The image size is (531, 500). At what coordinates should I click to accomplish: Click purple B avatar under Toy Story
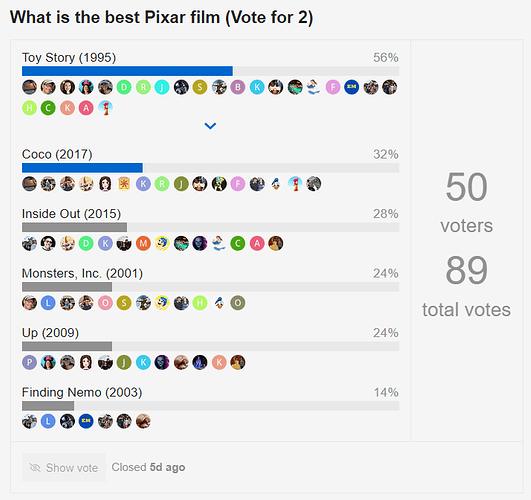(238, 87)
